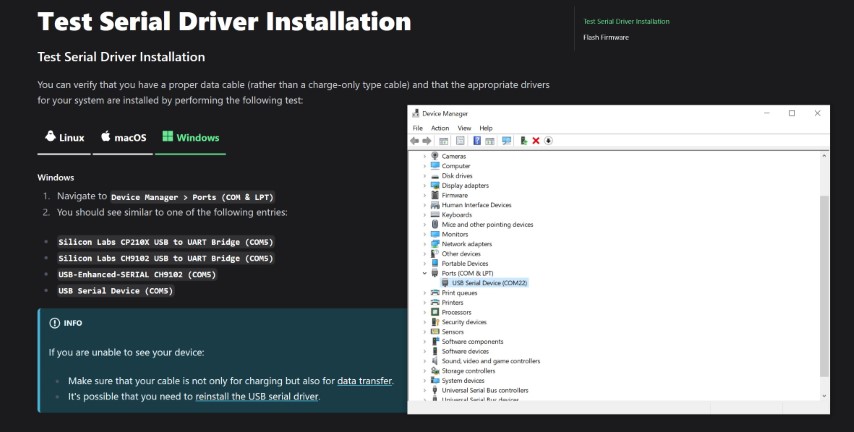Click the forward arrow in Device Manager toolbar
This screenshot has height=432, width=854.
click(x=427, y=141)
